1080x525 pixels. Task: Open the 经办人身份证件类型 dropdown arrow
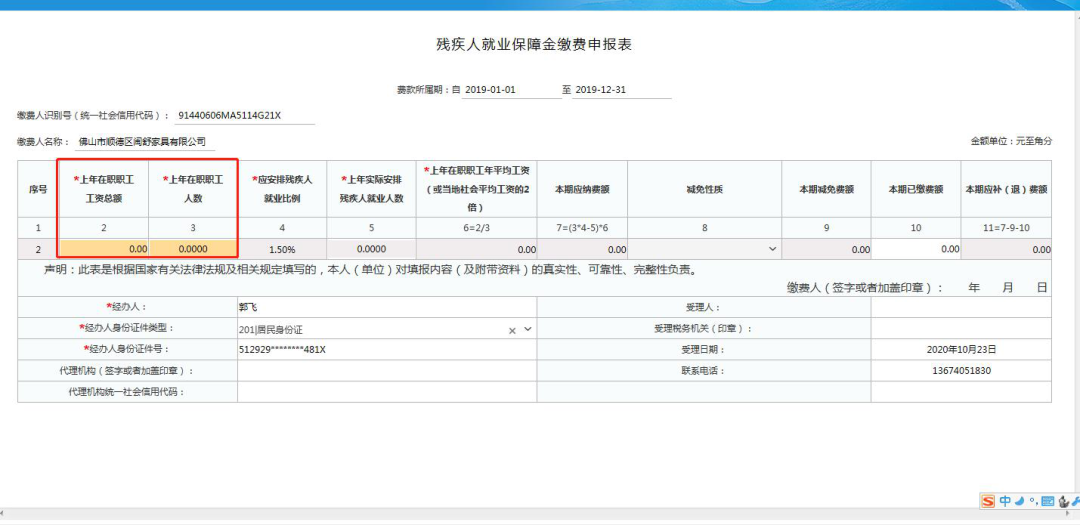(x=527, y=329)
